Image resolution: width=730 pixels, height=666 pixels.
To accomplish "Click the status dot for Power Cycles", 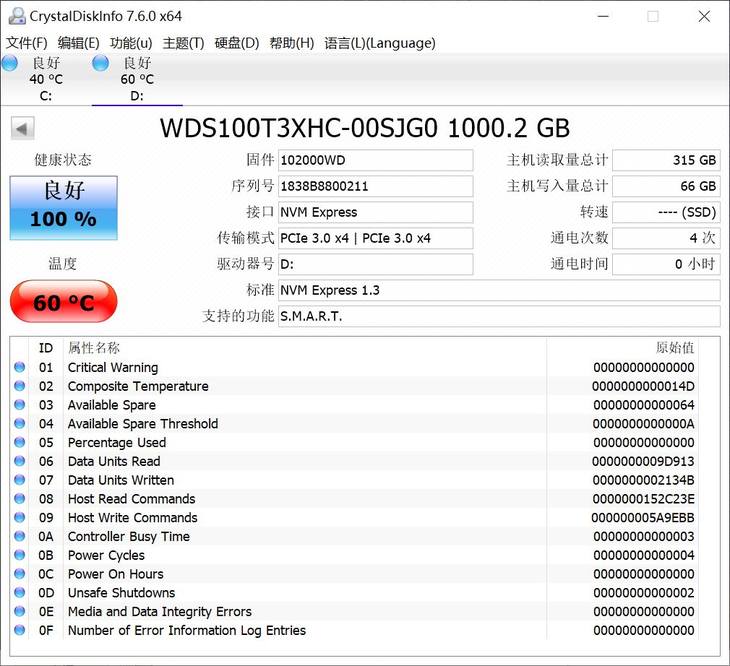I will coord(20,555).
